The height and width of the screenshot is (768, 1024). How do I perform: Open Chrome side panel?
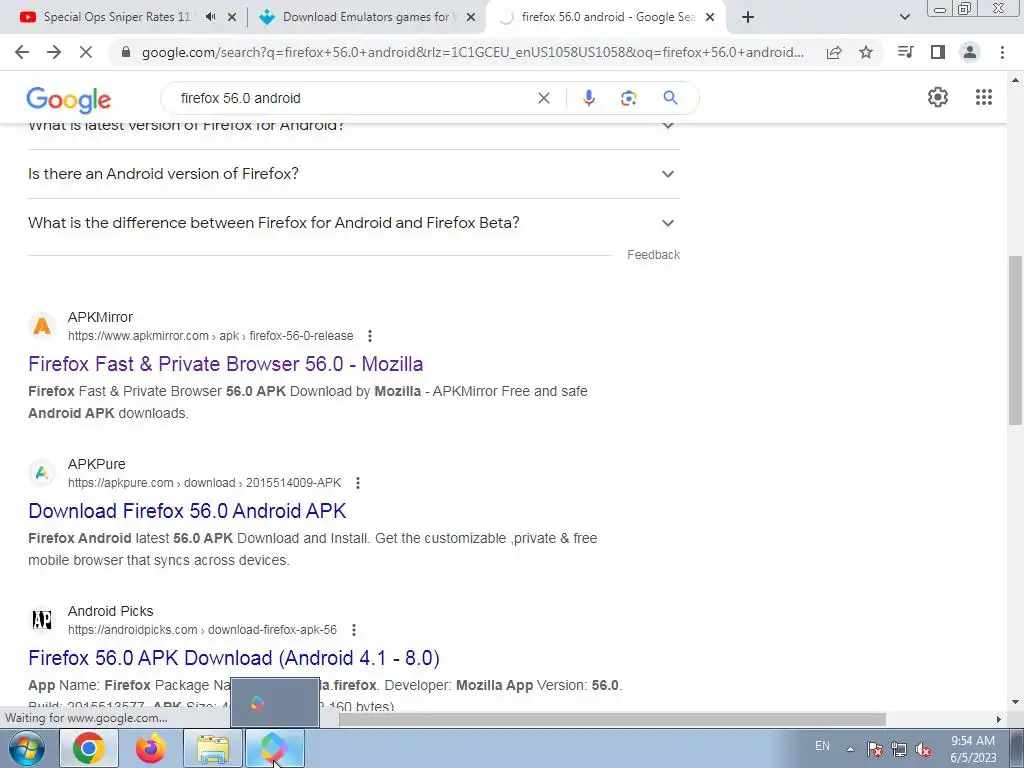[938, 52]
